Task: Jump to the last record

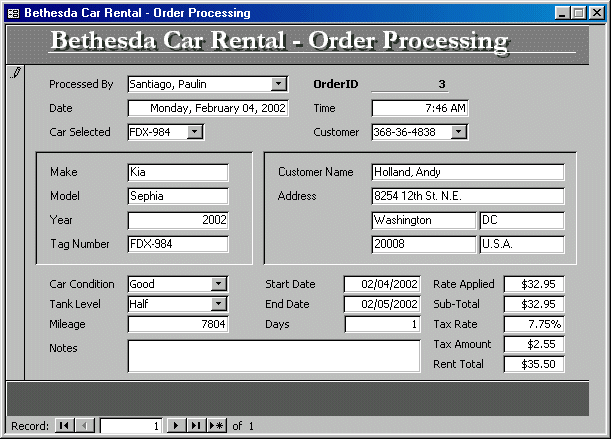Action: point(196,425)
